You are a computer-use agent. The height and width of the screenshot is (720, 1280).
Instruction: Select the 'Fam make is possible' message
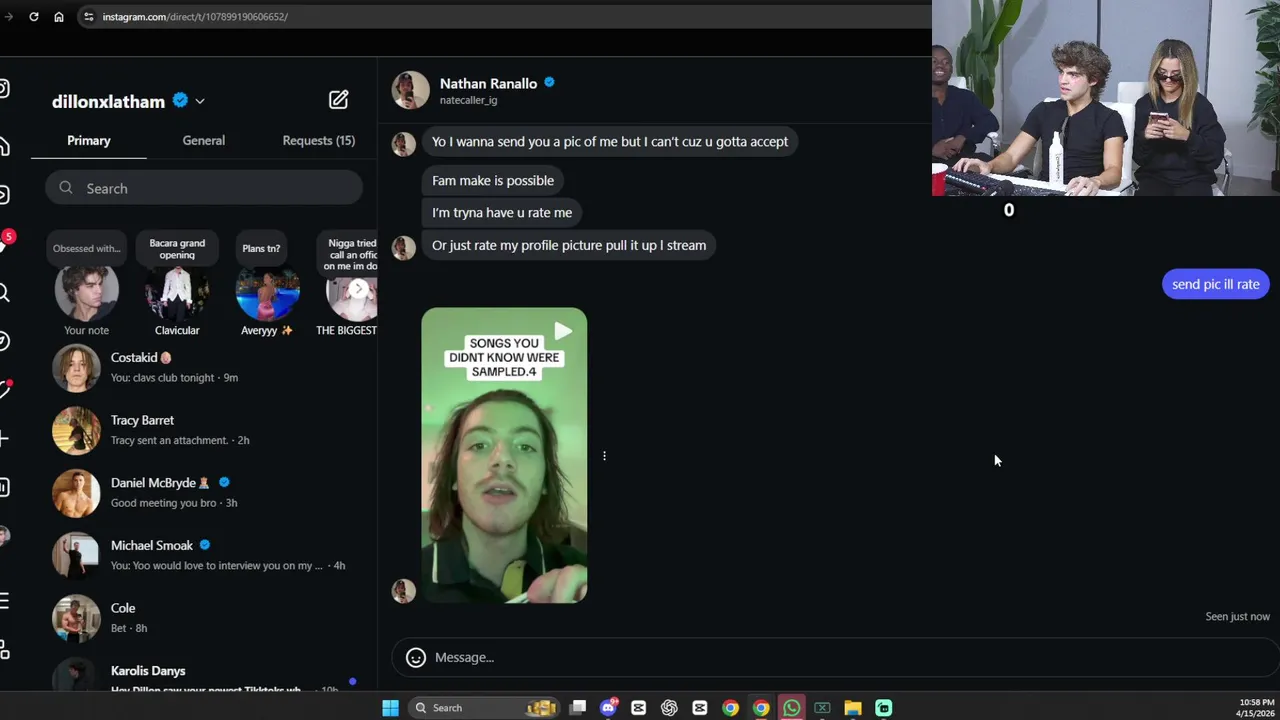coord(493,180)
